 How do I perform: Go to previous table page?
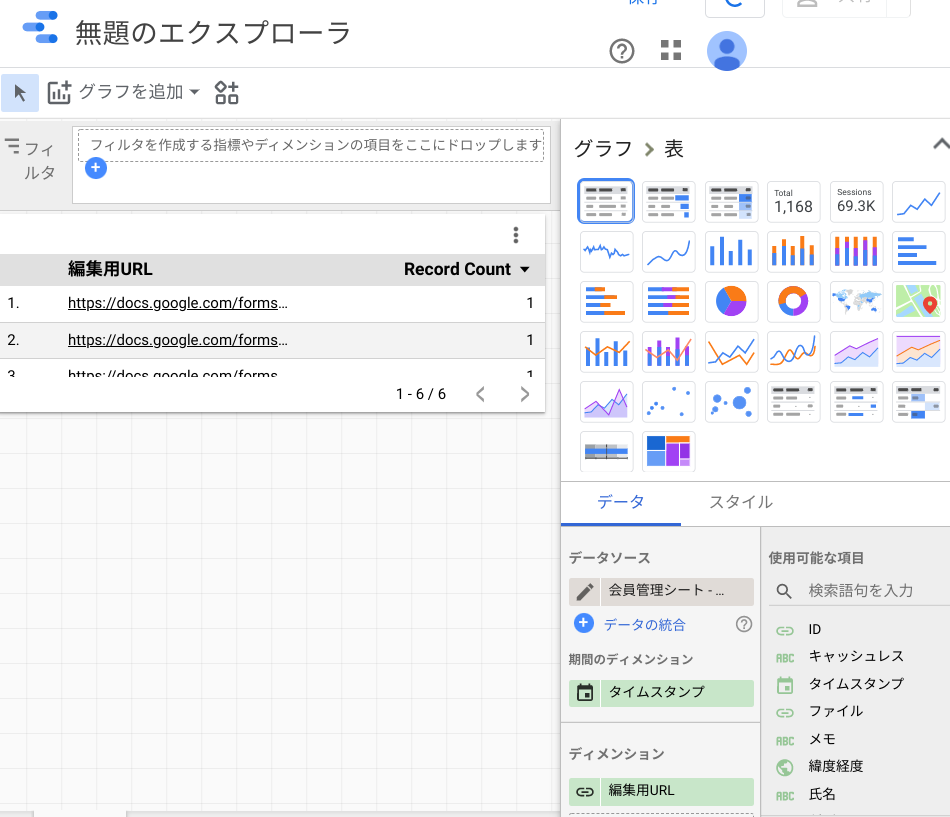(x=480, y=395)
